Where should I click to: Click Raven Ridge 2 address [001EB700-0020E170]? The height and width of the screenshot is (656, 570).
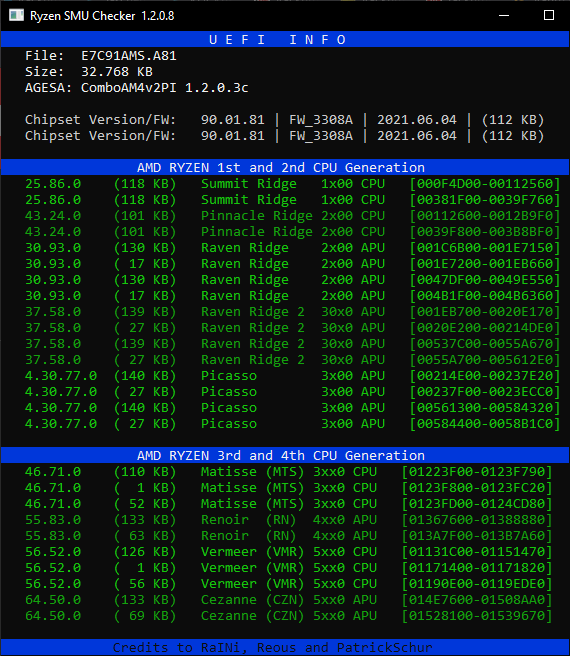click(x=485, y=312)
